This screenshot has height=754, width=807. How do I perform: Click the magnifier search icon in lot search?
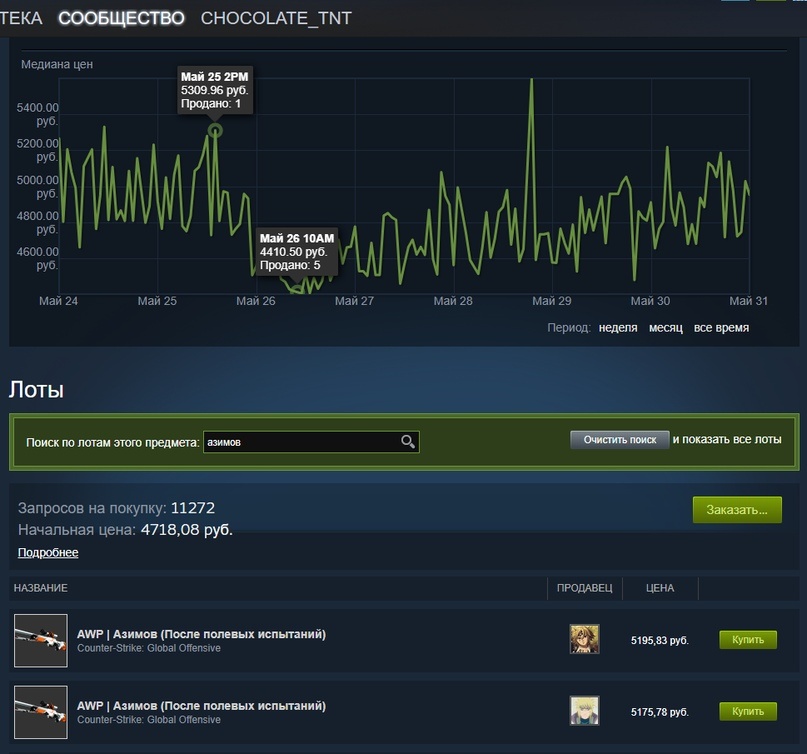408,442
